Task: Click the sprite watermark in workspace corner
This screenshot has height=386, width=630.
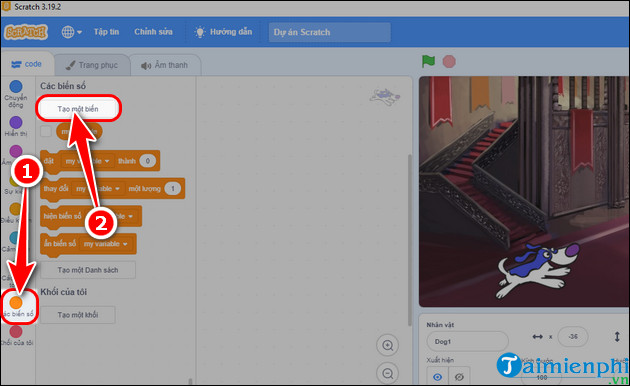Action: [x=385, y=97]
